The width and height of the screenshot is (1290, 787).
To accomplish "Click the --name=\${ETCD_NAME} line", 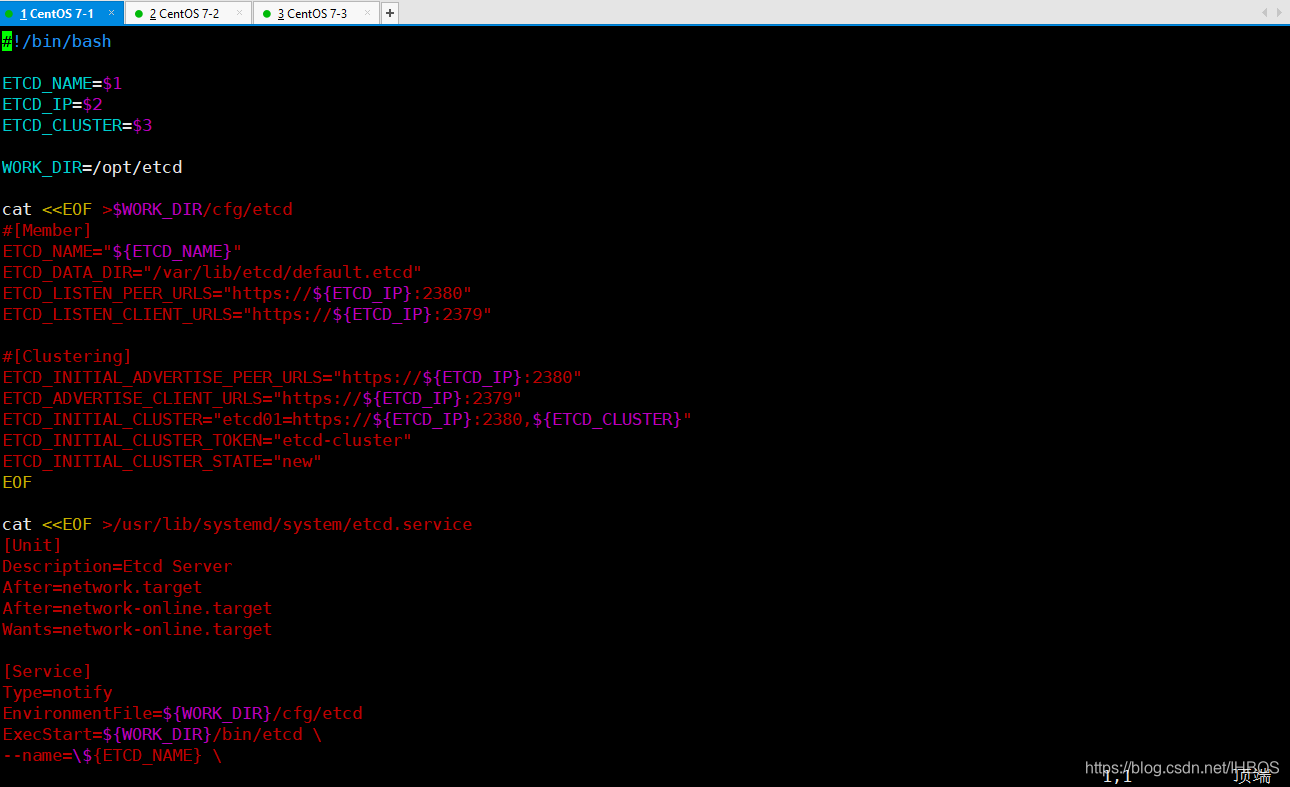I will point(112,755).
